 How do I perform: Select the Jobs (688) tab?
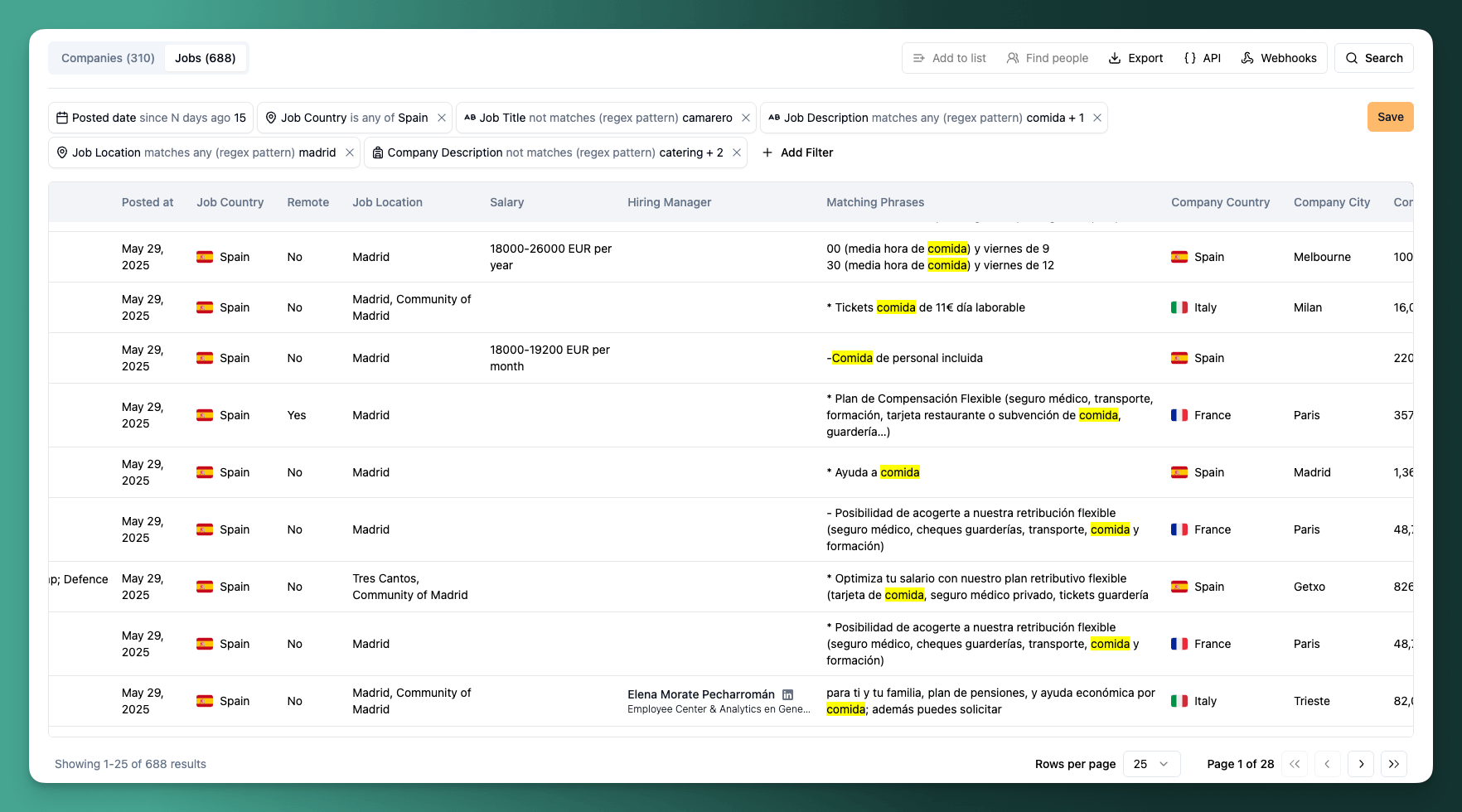[x=206, y=58]
